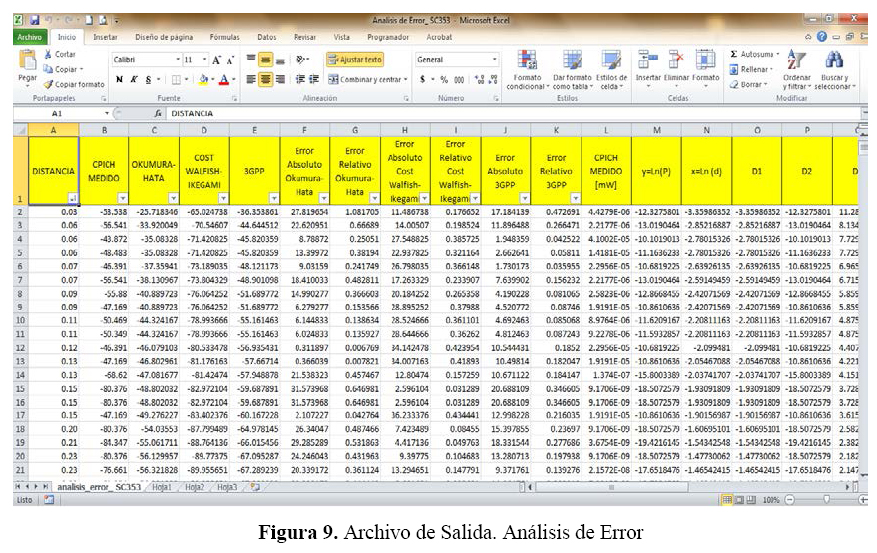877x553 pixels.
Task: Expand the DISTANCIA column filter arrow
Action: pyautogui.click(x=72, y=198)
